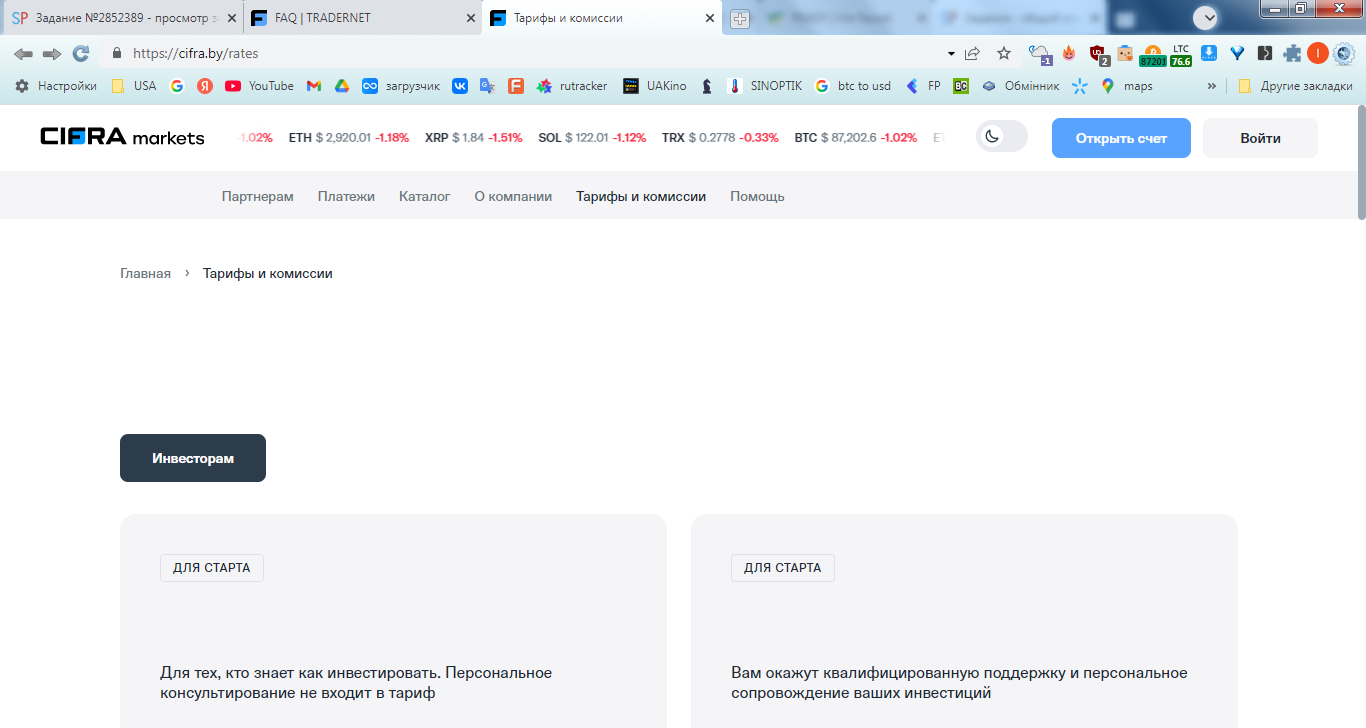This screenshot has height=728, width=1366.
Task: Open the rutracker bookmark
Action: 572,86
